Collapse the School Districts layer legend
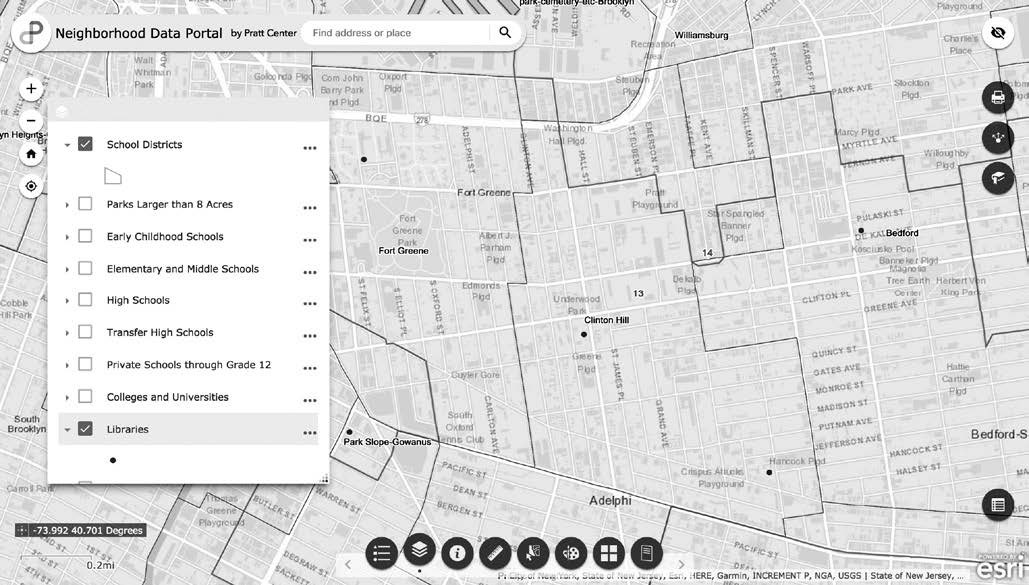 [67, 145]
